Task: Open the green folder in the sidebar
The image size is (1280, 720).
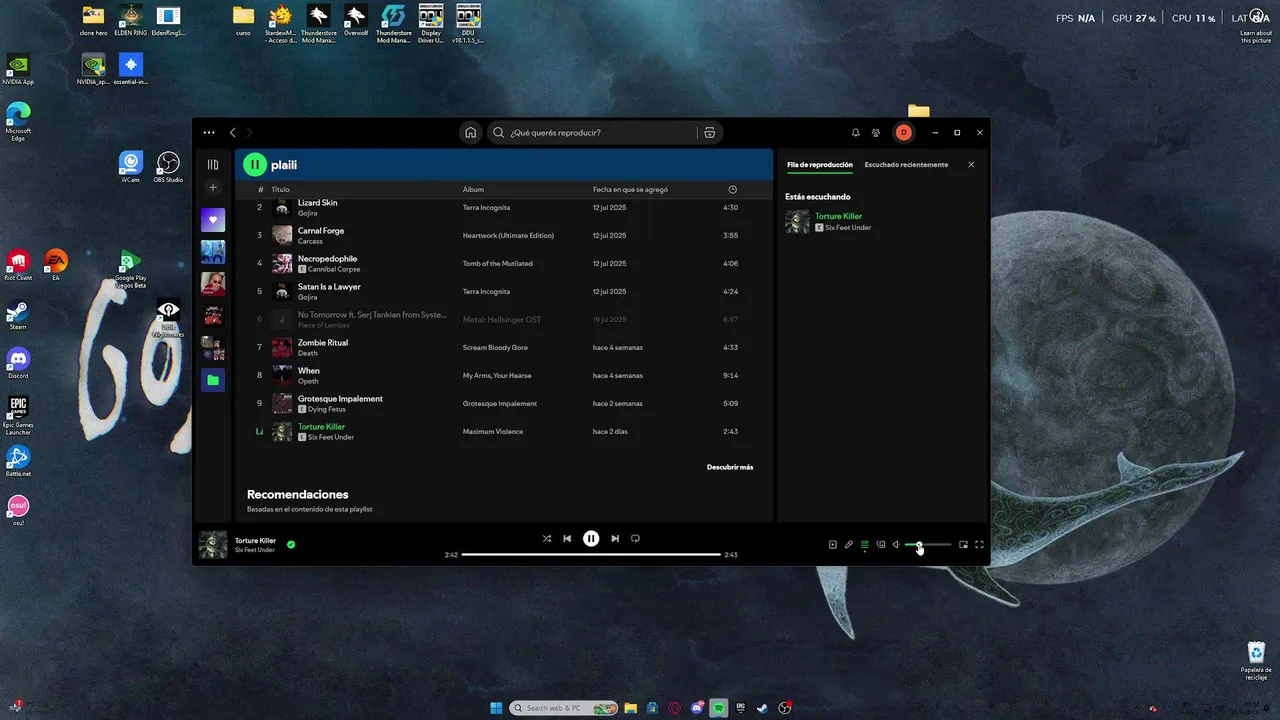Action: (x=213, y=380)
